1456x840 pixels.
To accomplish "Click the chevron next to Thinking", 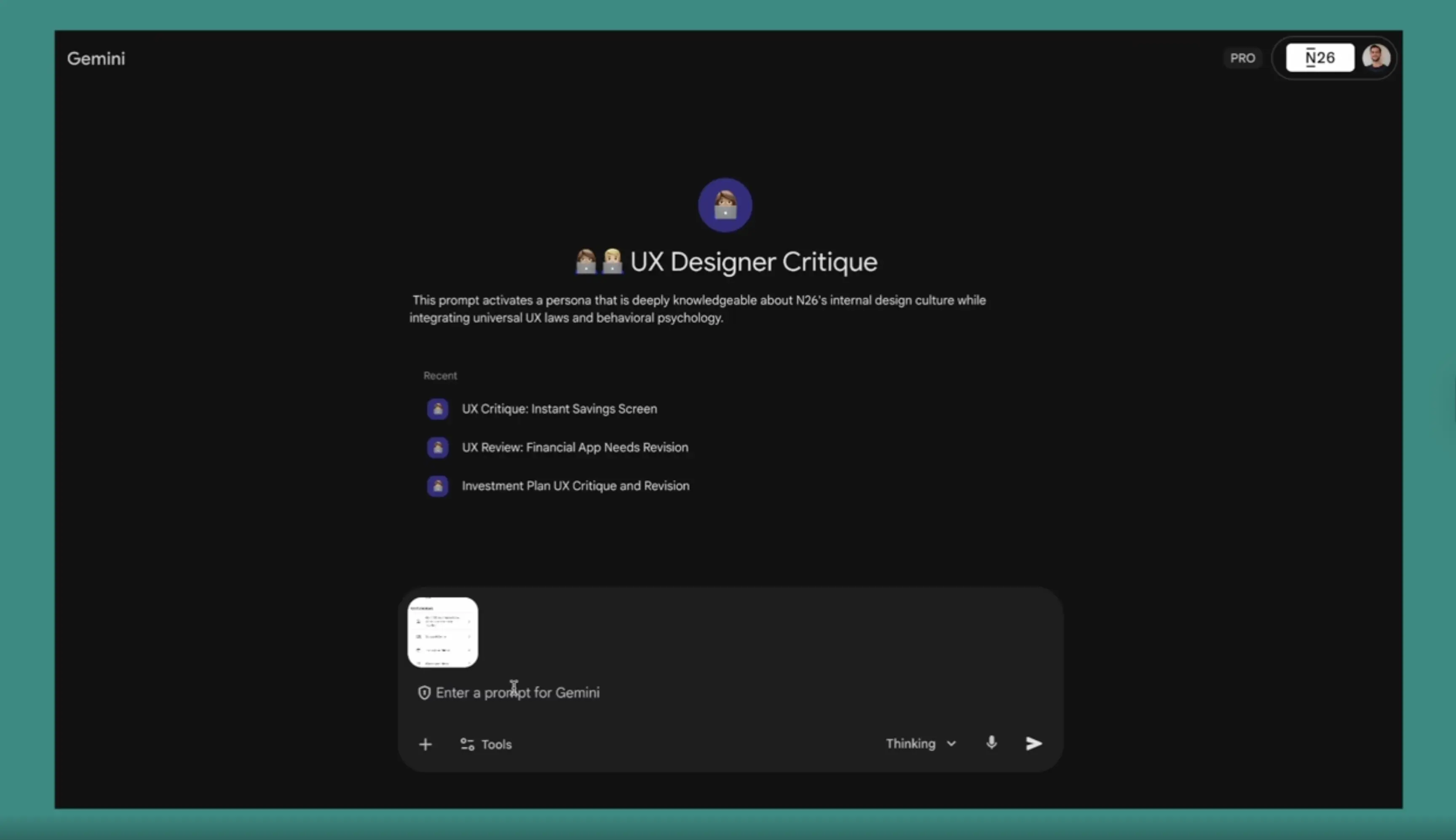I will tap(951, 744).
